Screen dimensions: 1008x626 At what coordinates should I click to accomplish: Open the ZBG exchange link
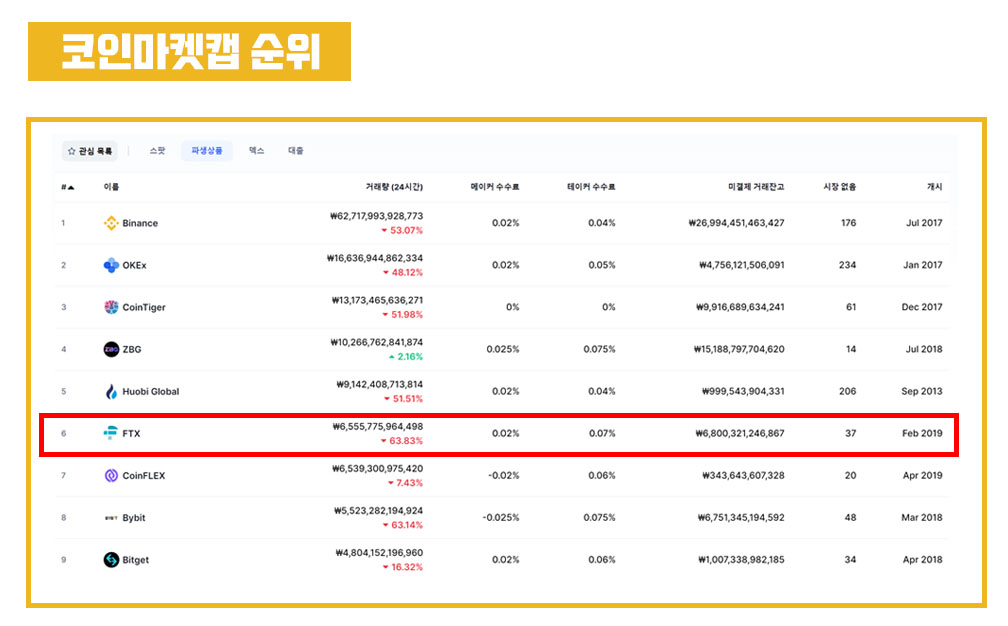pos(132,350)
